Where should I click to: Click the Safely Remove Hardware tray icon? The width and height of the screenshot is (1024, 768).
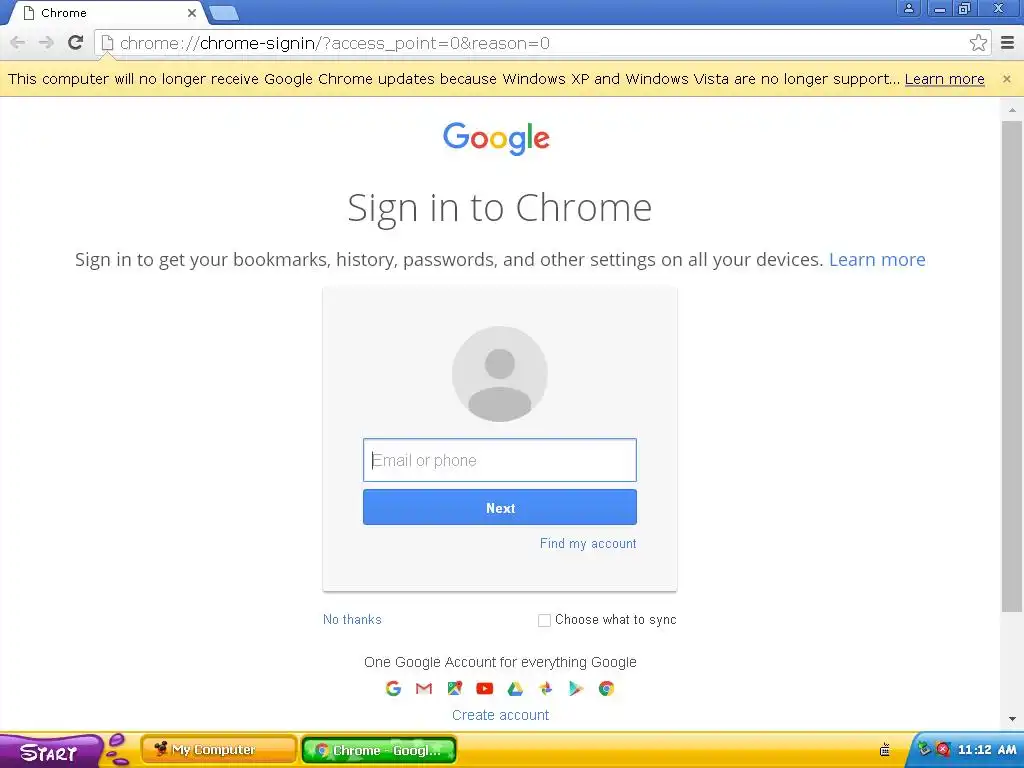924,748
